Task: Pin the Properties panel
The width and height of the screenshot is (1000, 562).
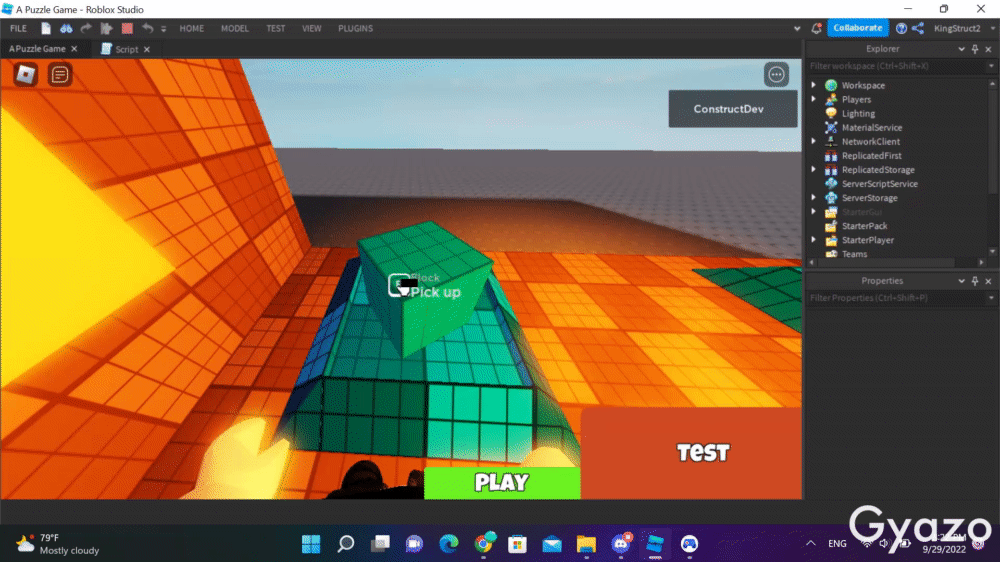Action: [974, 281]
